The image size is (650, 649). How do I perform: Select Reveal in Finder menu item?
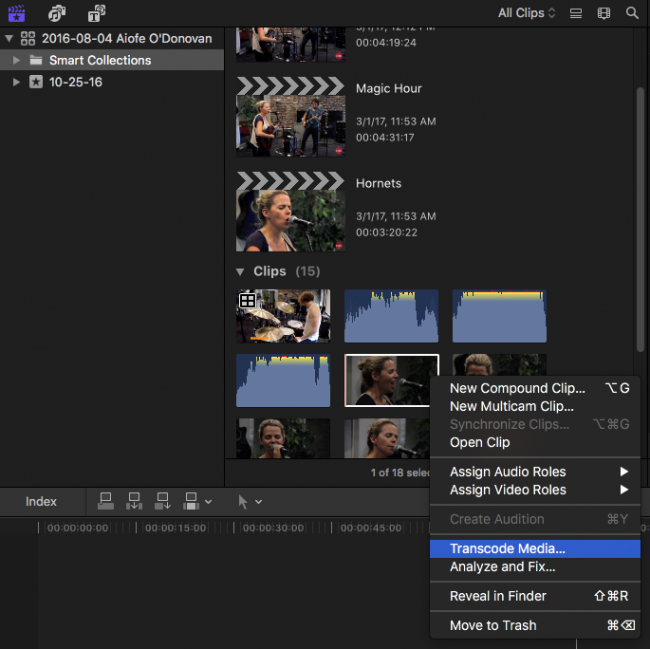(x=498, y=596)
